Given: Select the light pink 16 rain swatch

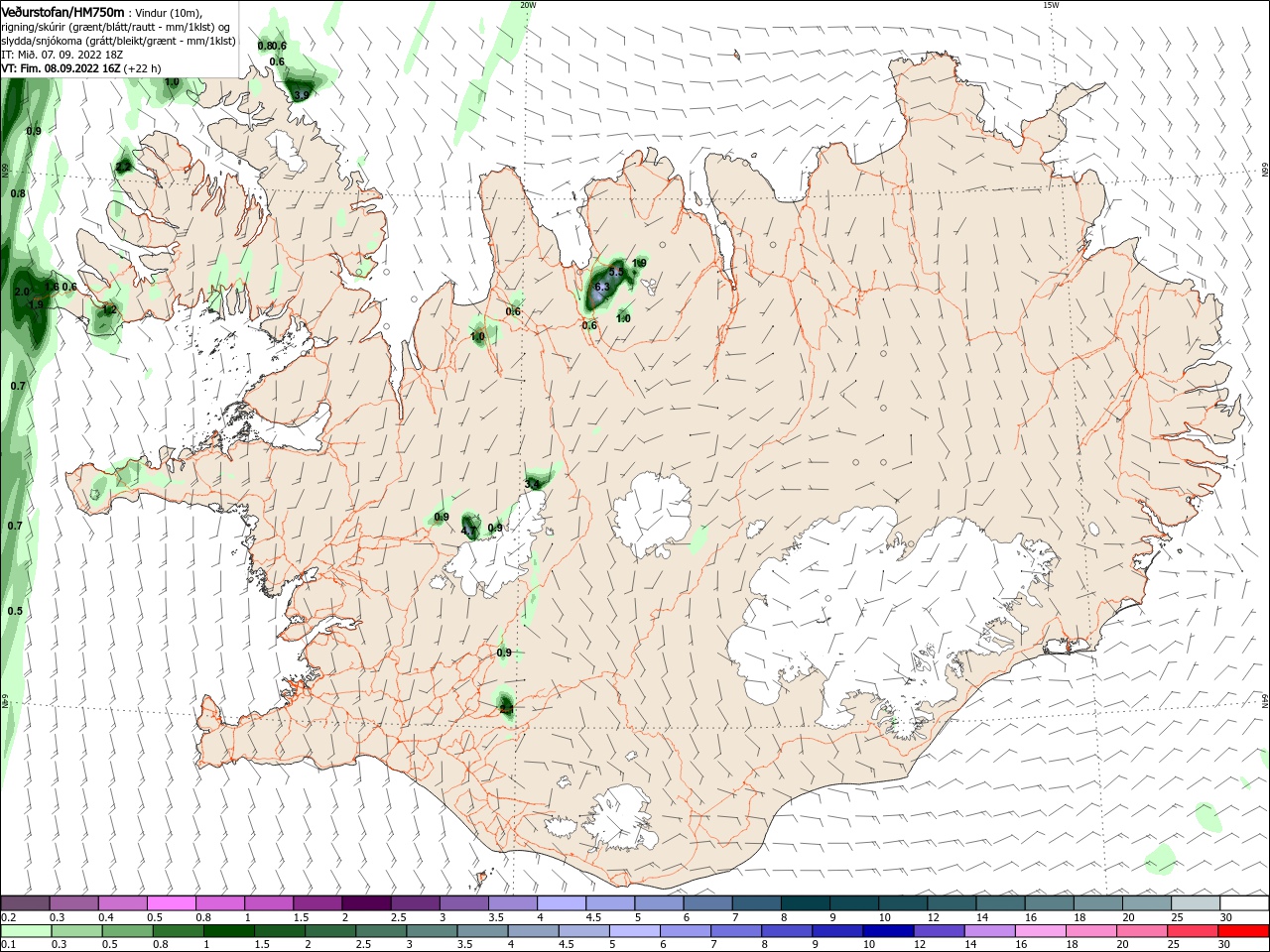Looking at the screenshot, I should point(1041,931).
